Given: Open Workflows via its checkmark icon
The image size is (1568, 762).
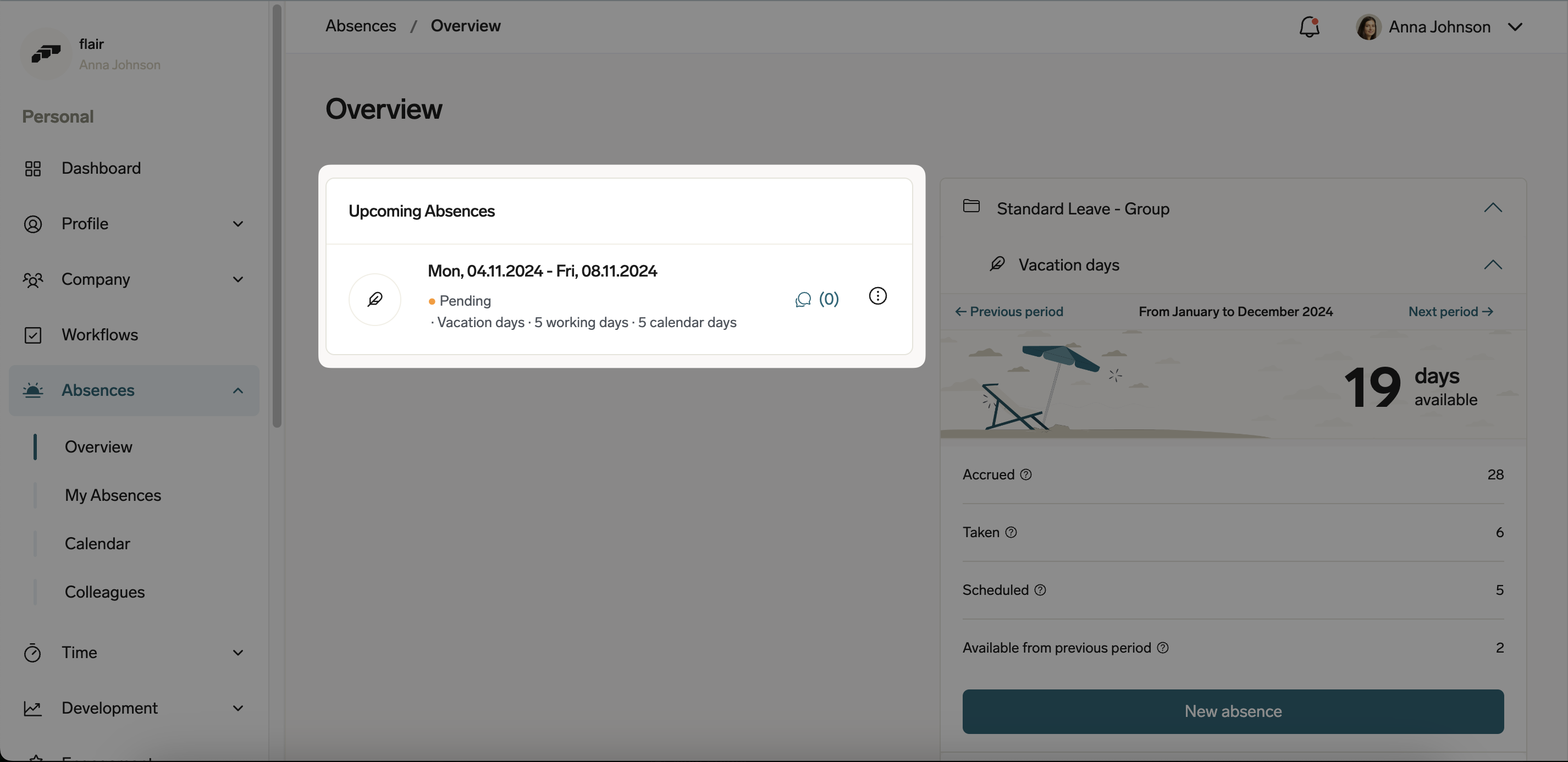Looking at the screenshot, I should (34, 335).
